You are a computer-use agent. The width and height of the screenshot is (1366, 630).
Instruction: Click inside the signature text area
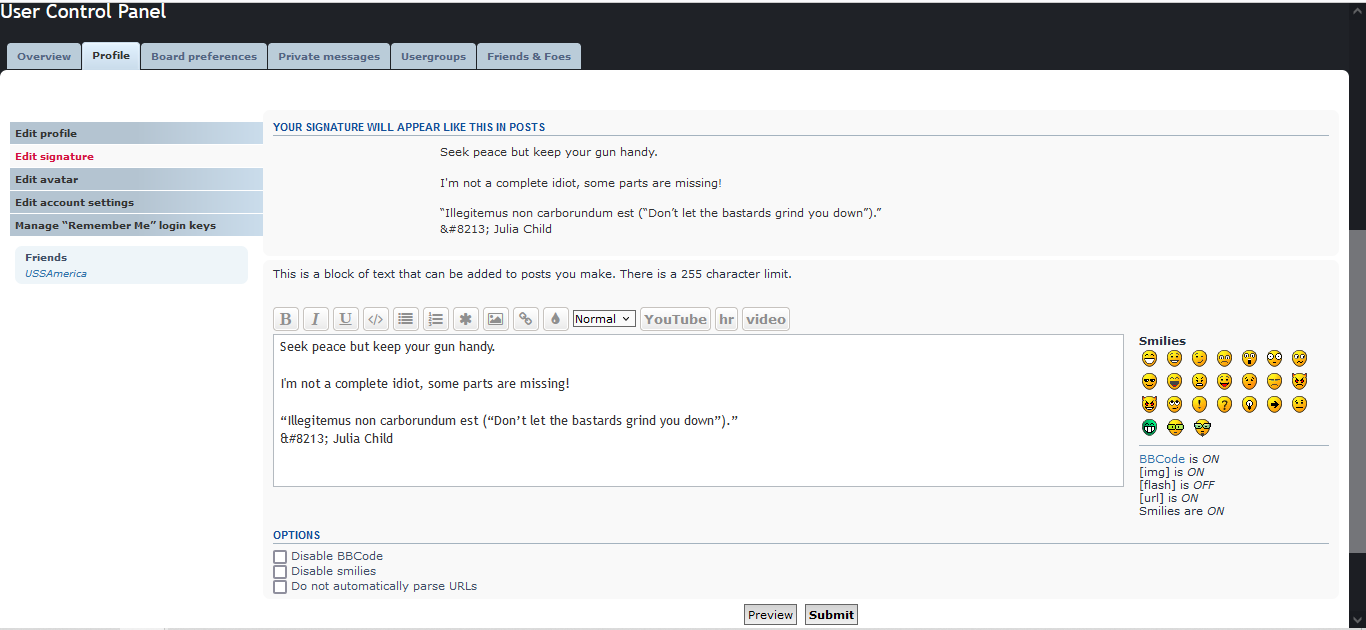pyautogui.click(x=698, y=410)
